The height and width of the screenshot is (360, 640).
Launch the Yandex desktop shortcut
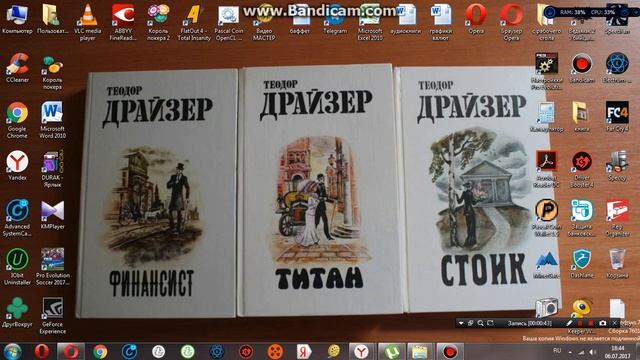click(17, 165)
